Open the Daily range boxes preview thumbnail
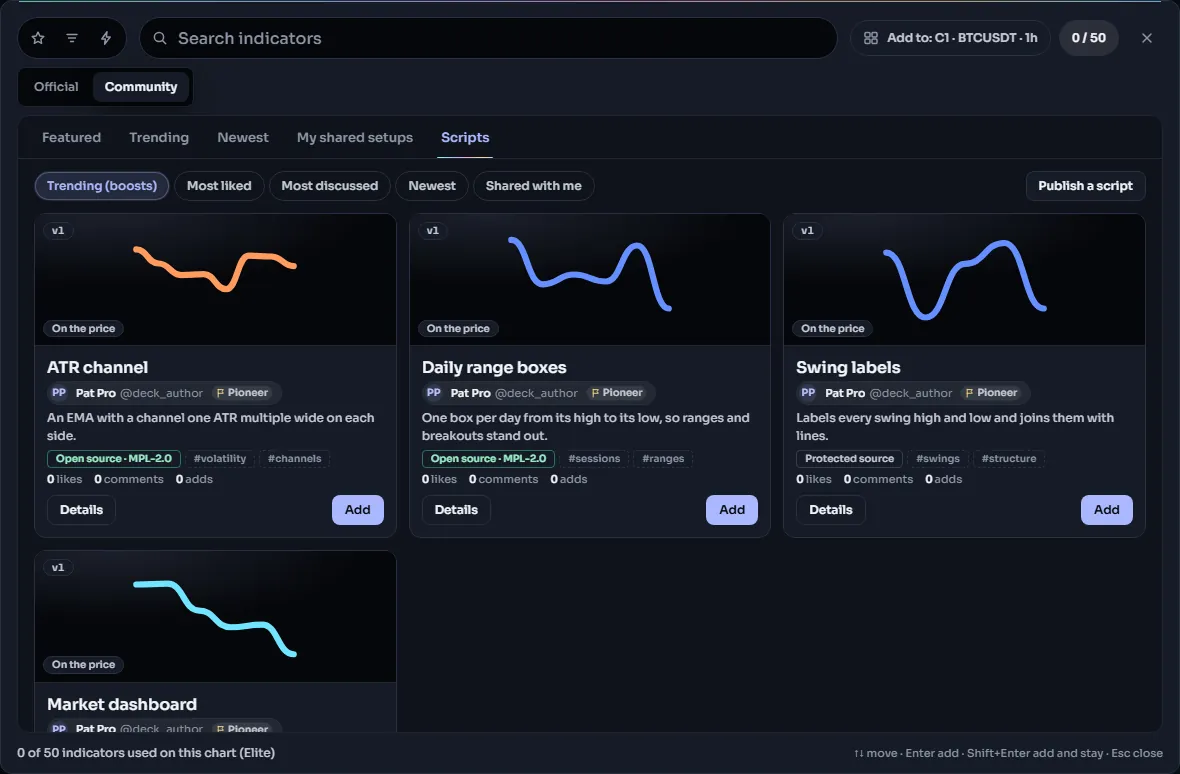1180x774 pixels. click(589, 280)
